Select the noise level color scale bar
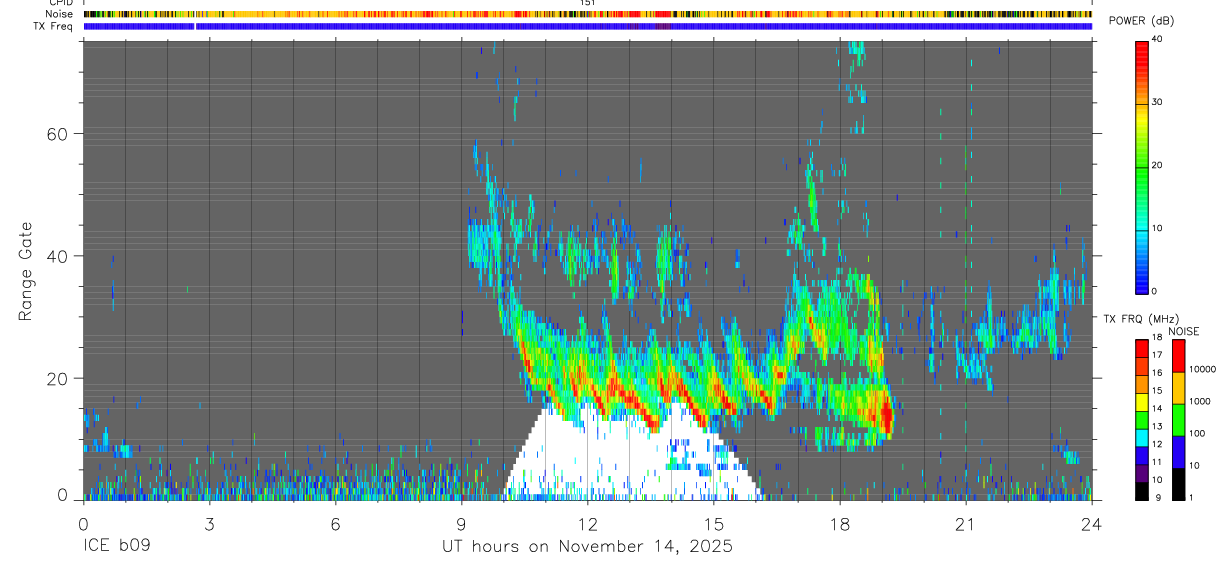The image size is (1228, 567). tap(1179, 419)
